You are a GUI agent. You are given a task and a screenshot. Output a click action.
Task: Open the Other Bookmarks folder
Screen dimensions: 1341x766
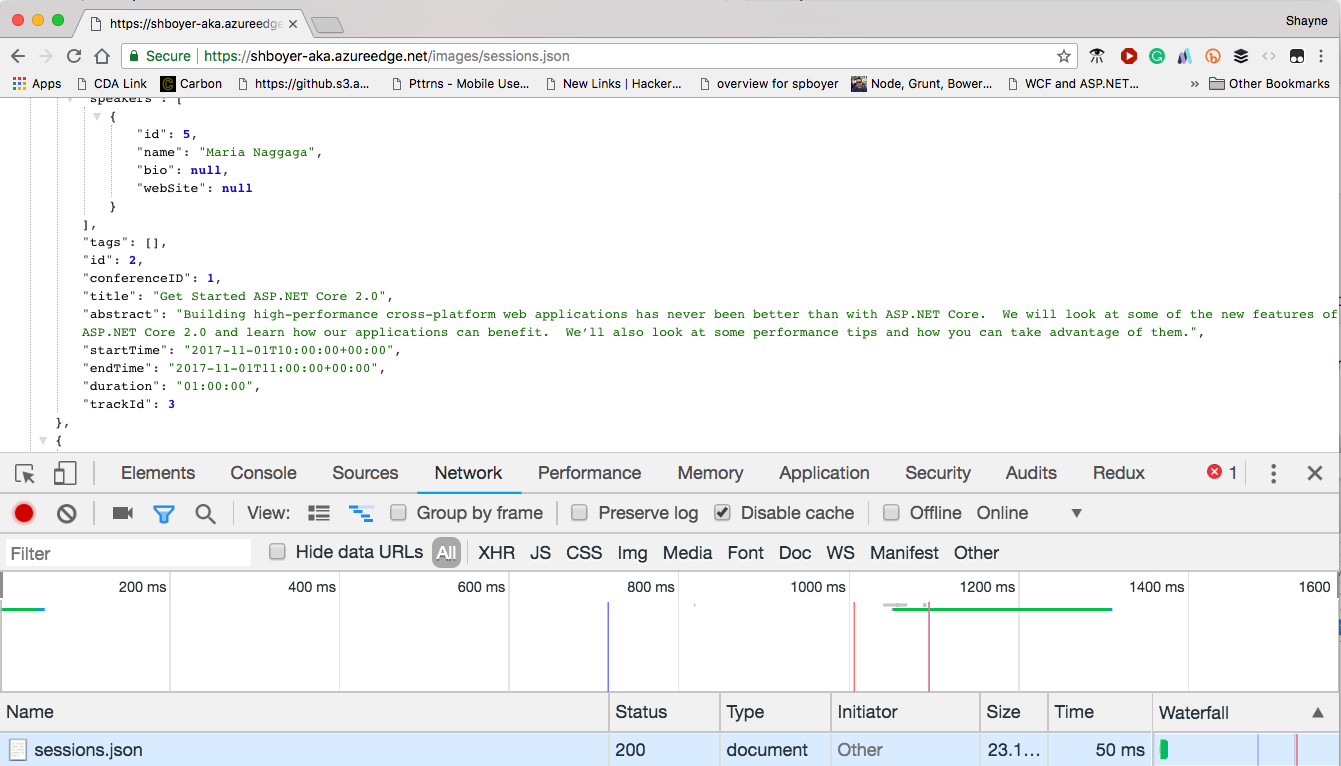[1269, 84]
